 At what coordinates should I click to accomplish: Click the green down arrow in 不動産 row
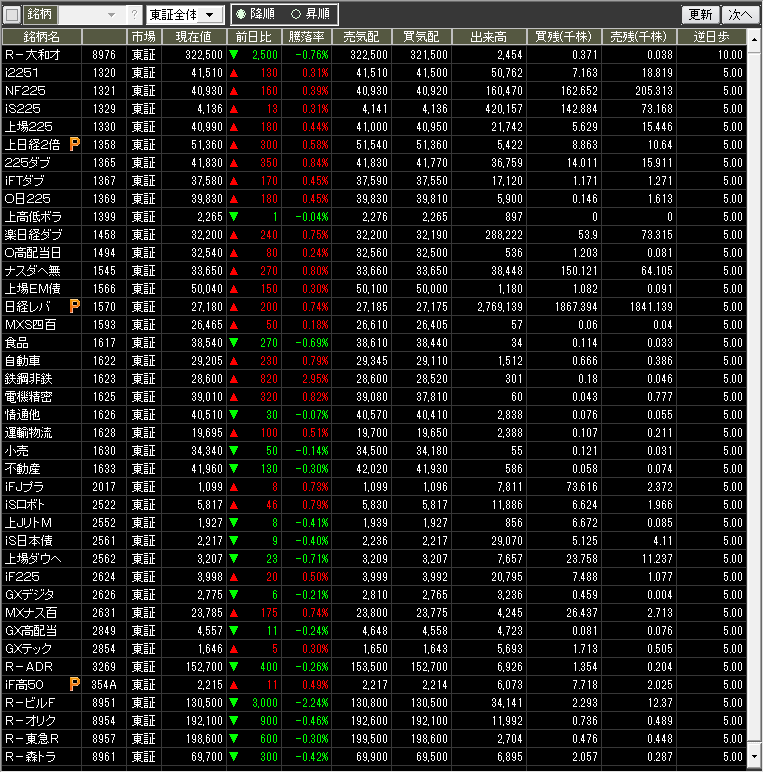[x=234, y=469]
